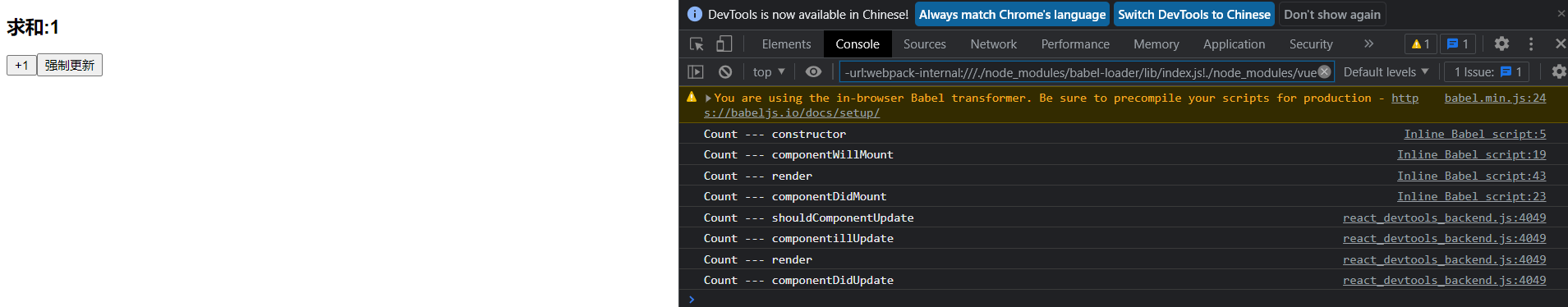
Task: Click Switch DevTools to Chinese button
Action: click(1194, 14)
